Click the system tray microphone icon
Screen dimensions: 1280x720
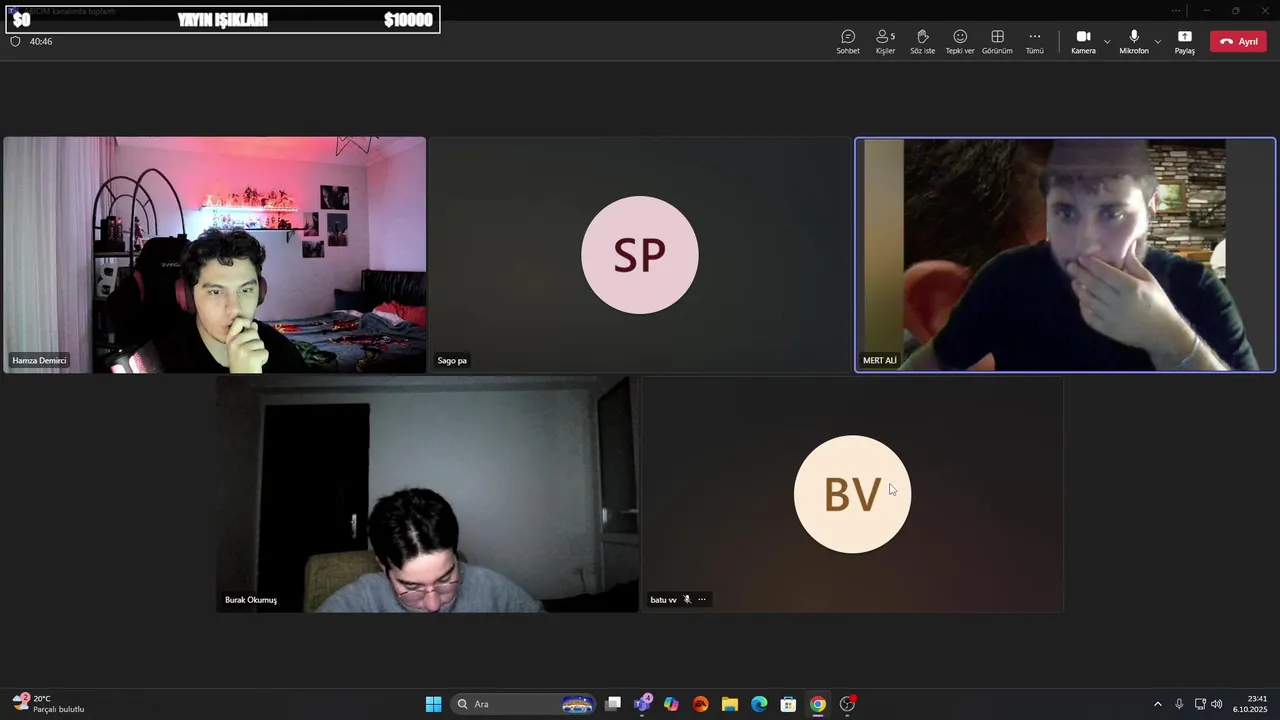tap(1179, 704)
